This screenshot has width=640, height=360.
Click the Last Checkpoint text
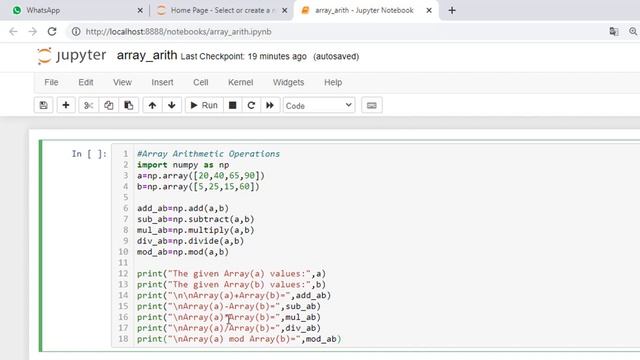[x=244, y=56]
